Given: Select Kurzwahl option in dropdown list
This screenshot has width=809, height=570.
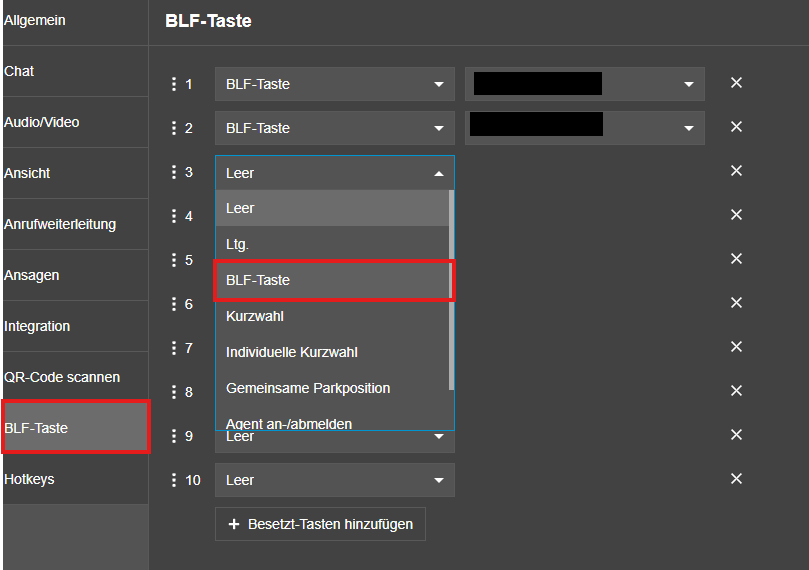Looking at the screenshot, I should coord(334,316).
